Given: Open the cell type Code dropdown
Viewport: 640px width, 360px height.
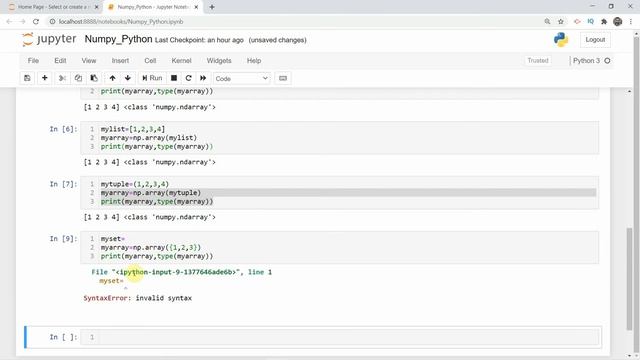Looking at the screenshot, I should pyautogui.click(x=241, y=78).
